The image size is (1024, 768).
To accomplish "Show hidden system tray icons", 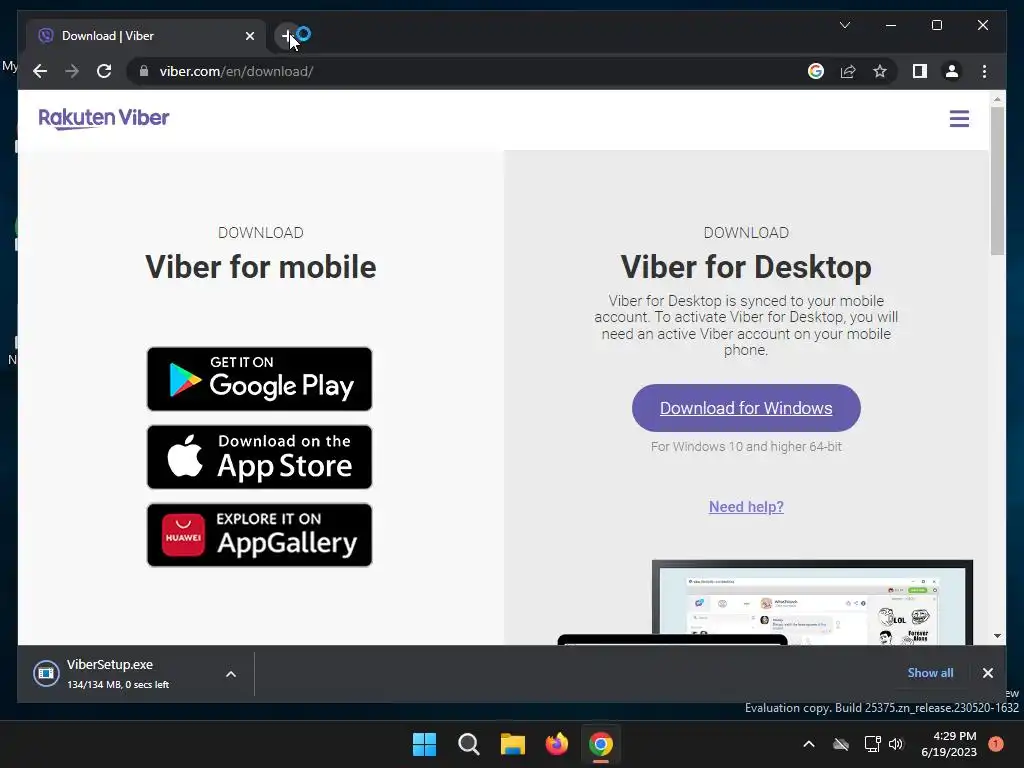I will click(808, 744).
